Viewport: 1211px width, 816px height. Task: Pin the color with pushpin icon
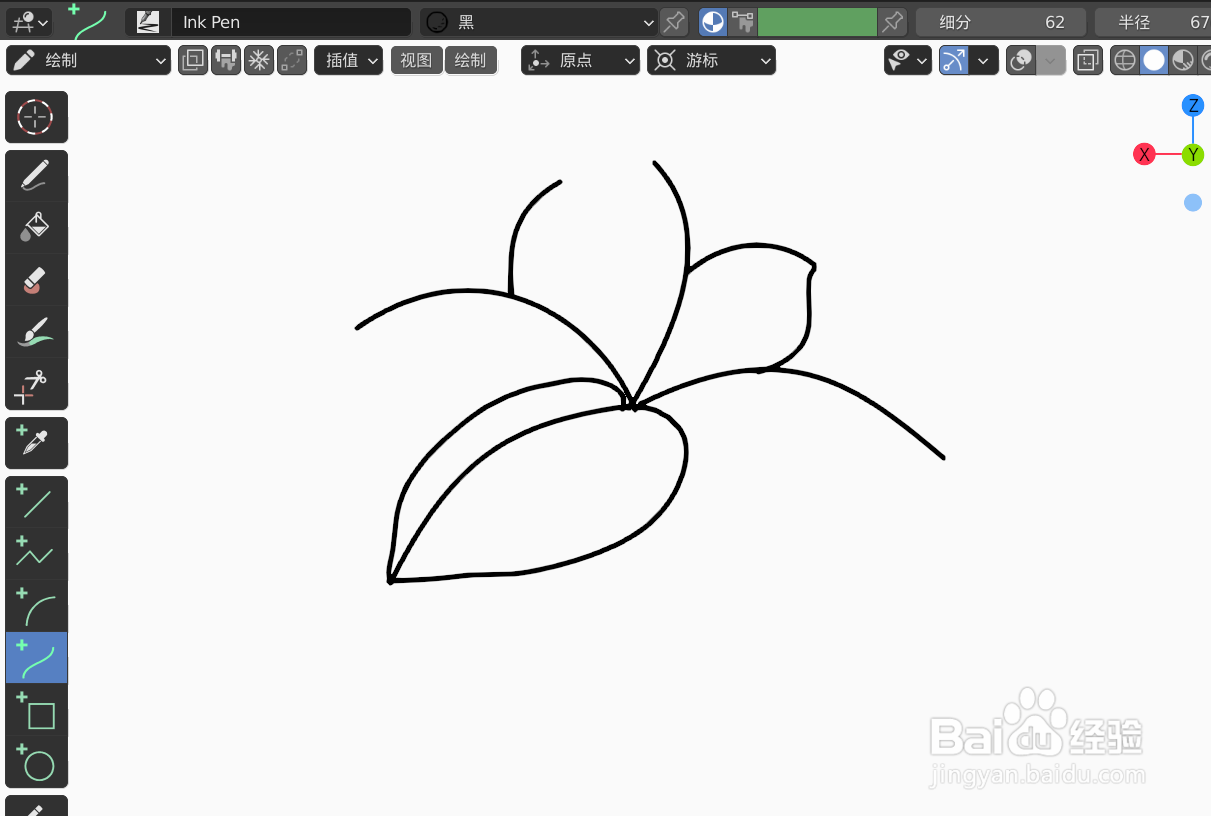pos(892,21)
